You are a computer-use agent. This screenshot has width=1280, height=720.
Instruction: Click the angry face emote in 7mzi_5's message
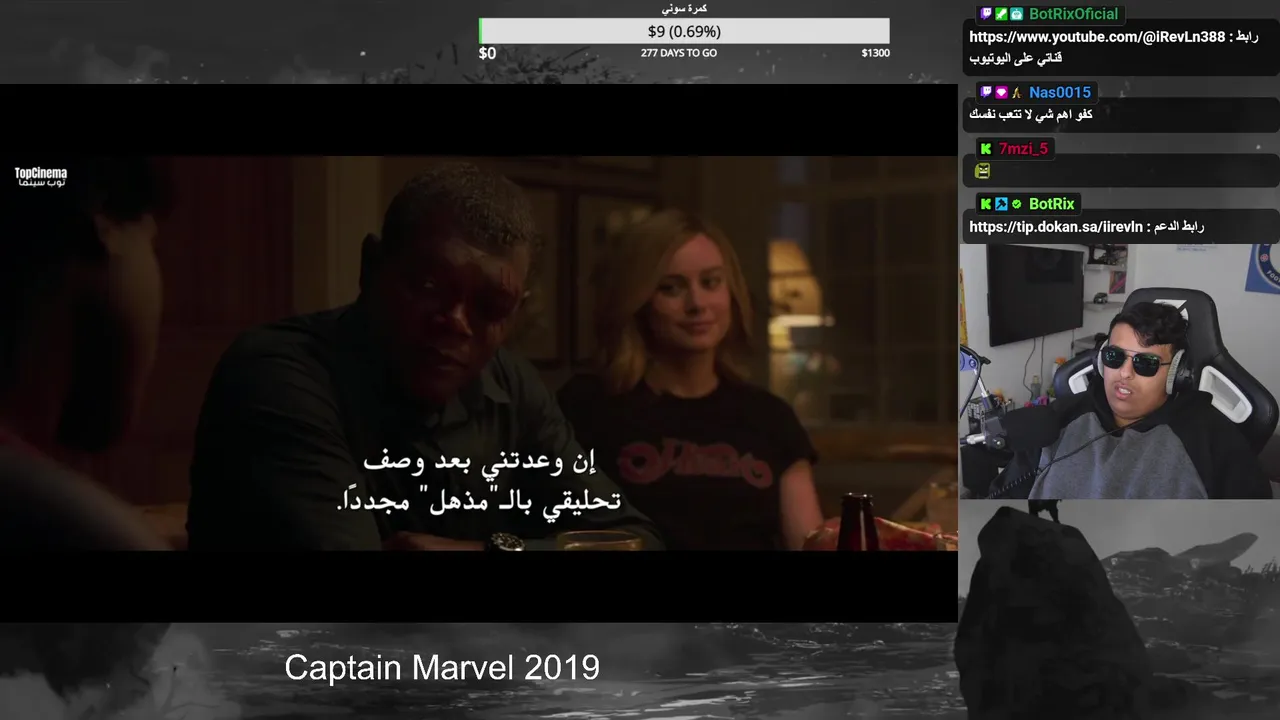pyautogui.click(x=983, y=171)
